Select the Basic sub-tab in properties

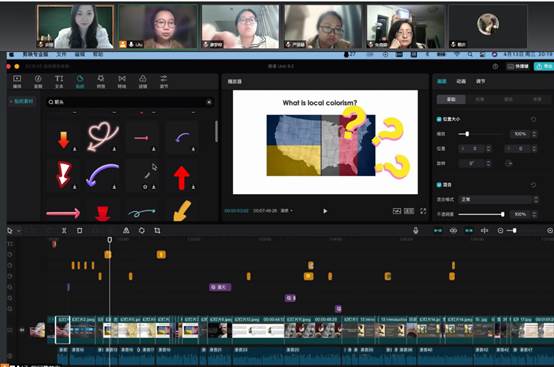click(451, 100)
